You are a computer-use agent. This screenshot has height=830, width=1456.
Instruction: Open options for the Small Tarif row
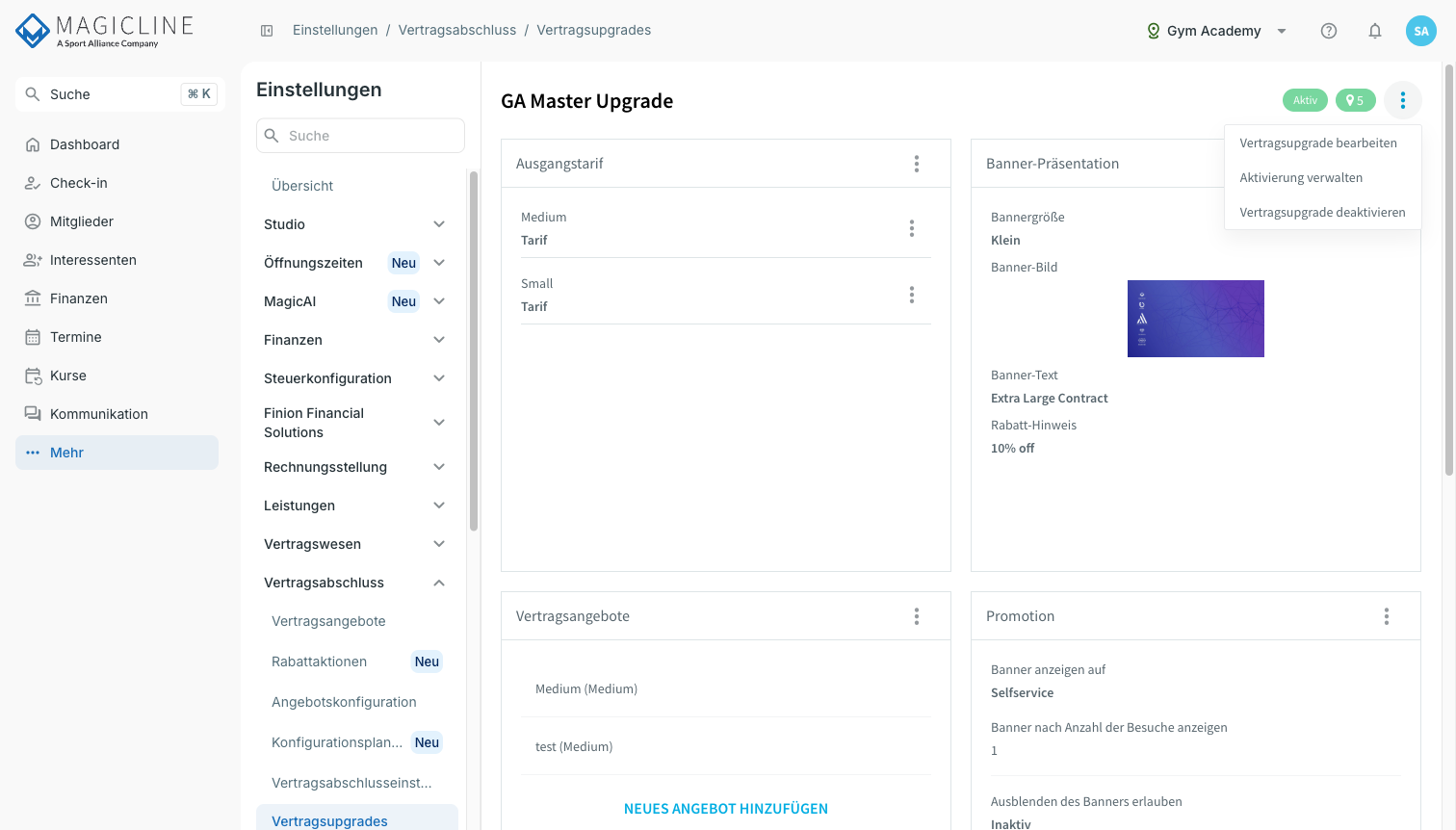tap(912, 295)
